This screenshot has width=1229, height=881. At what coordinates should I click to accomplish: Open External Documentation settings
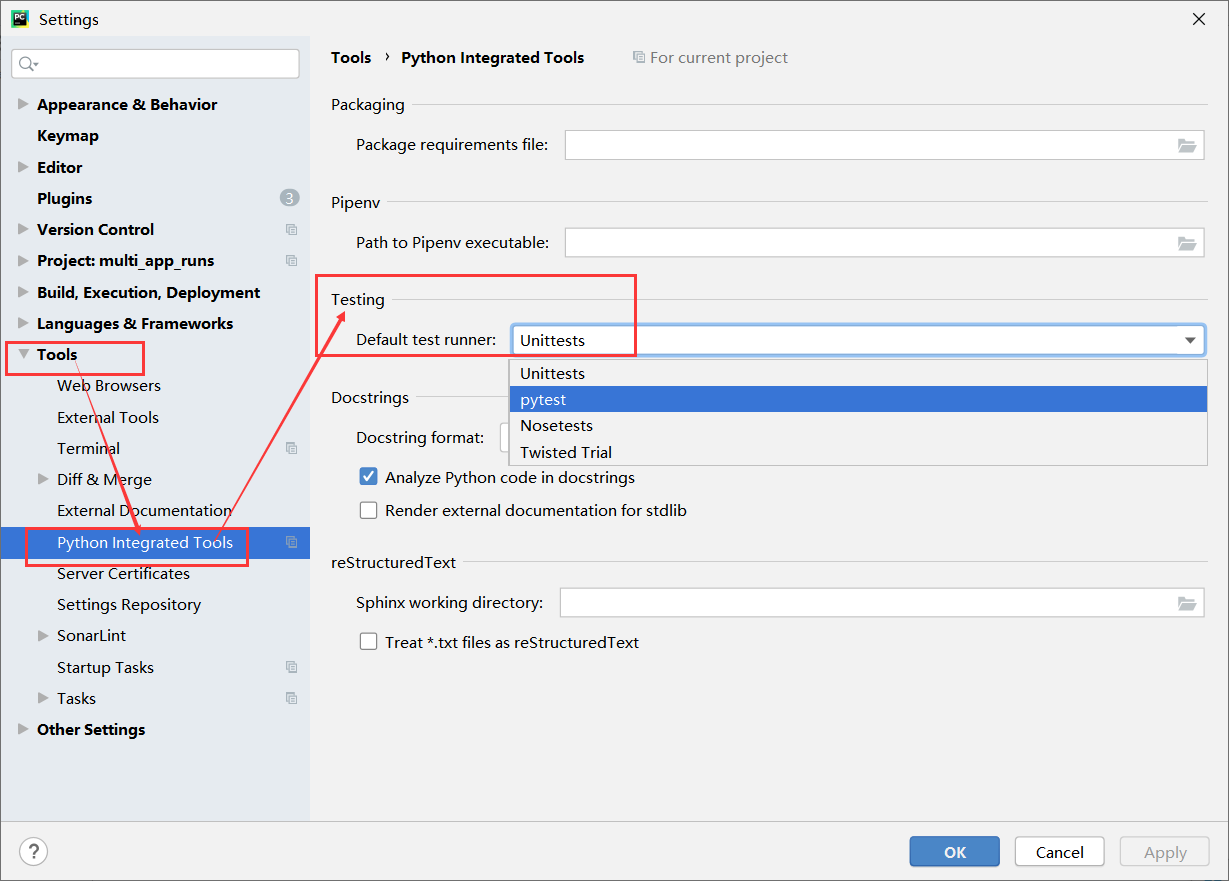[x=144, y=510]
